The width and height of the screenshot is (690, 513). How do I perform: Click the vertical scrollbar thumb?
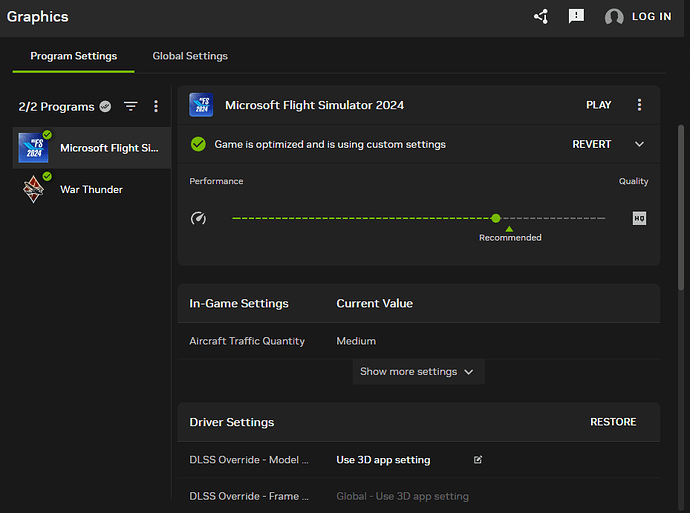(x=681, y=208)
